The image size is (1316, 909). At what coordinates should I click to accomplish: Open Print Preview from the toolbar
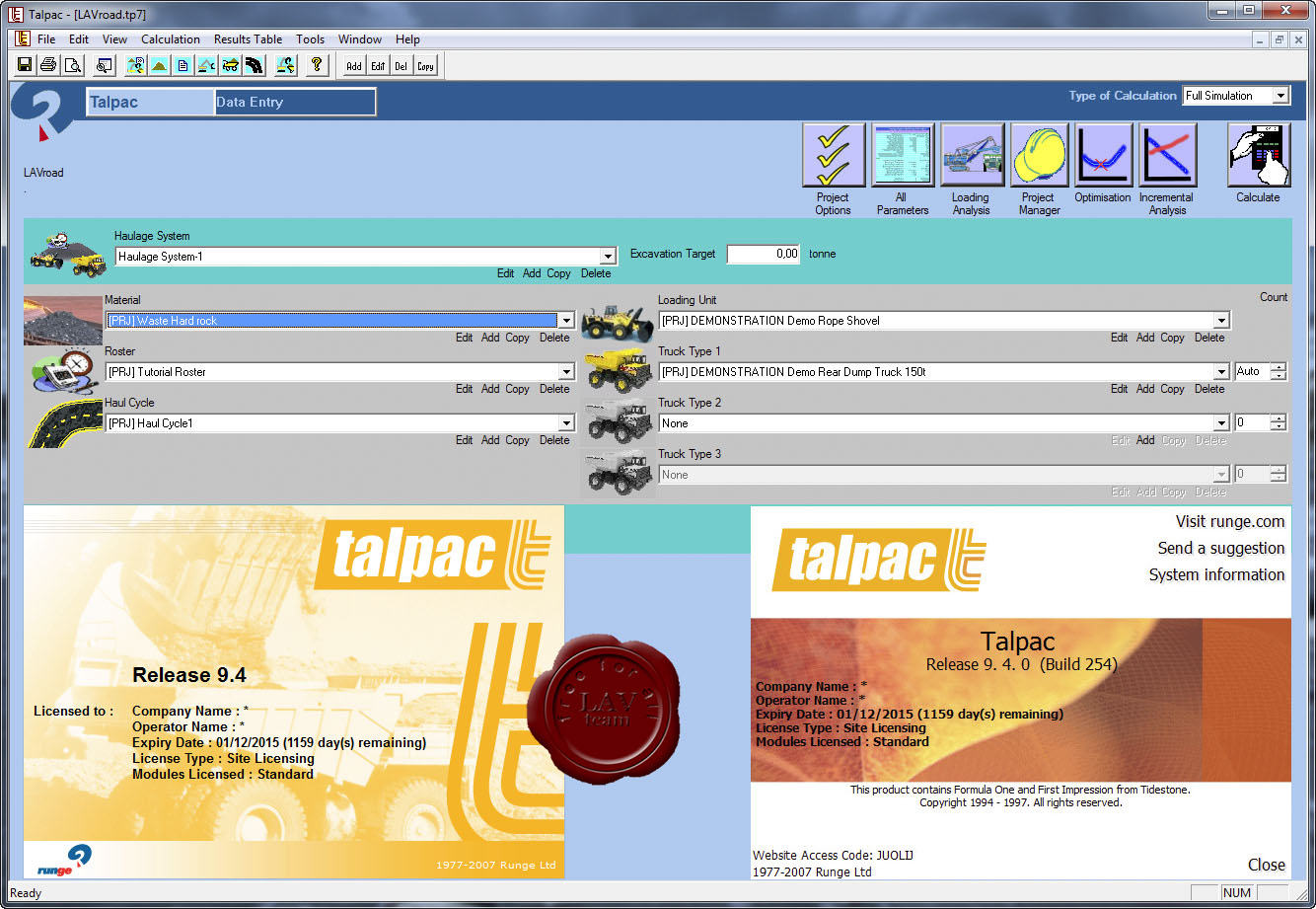pyautogui.click(x=72, y=65)
